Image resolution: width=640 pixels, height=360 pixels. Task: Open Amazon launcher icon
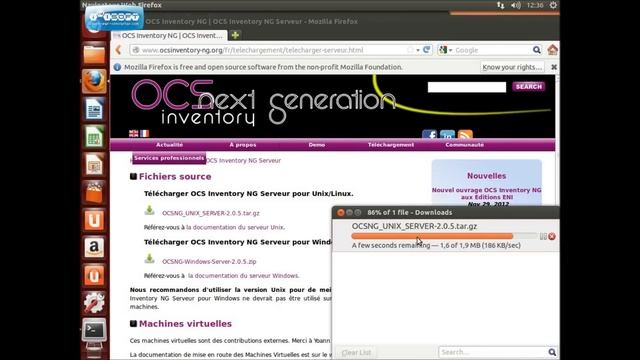point(94,248)
